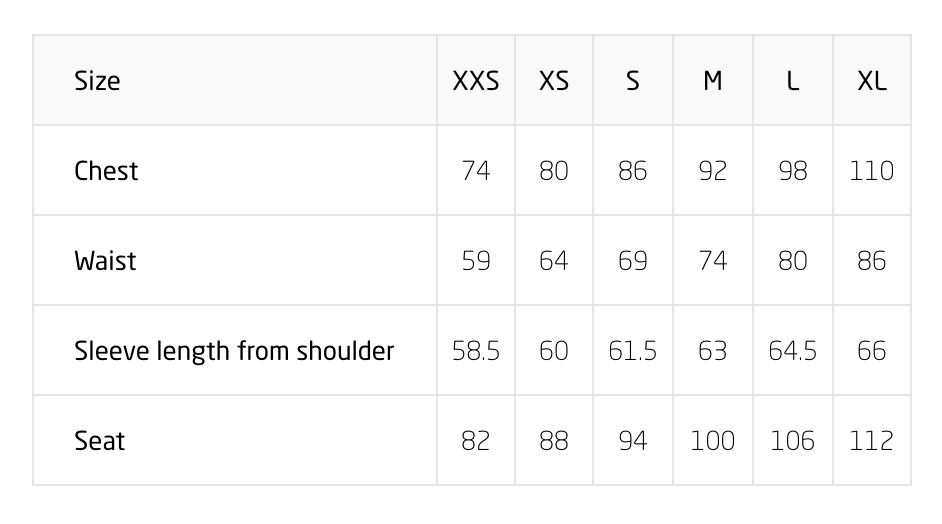Click the M size column header
This screenshot has height=524, width=942.
tap(712, 81)
